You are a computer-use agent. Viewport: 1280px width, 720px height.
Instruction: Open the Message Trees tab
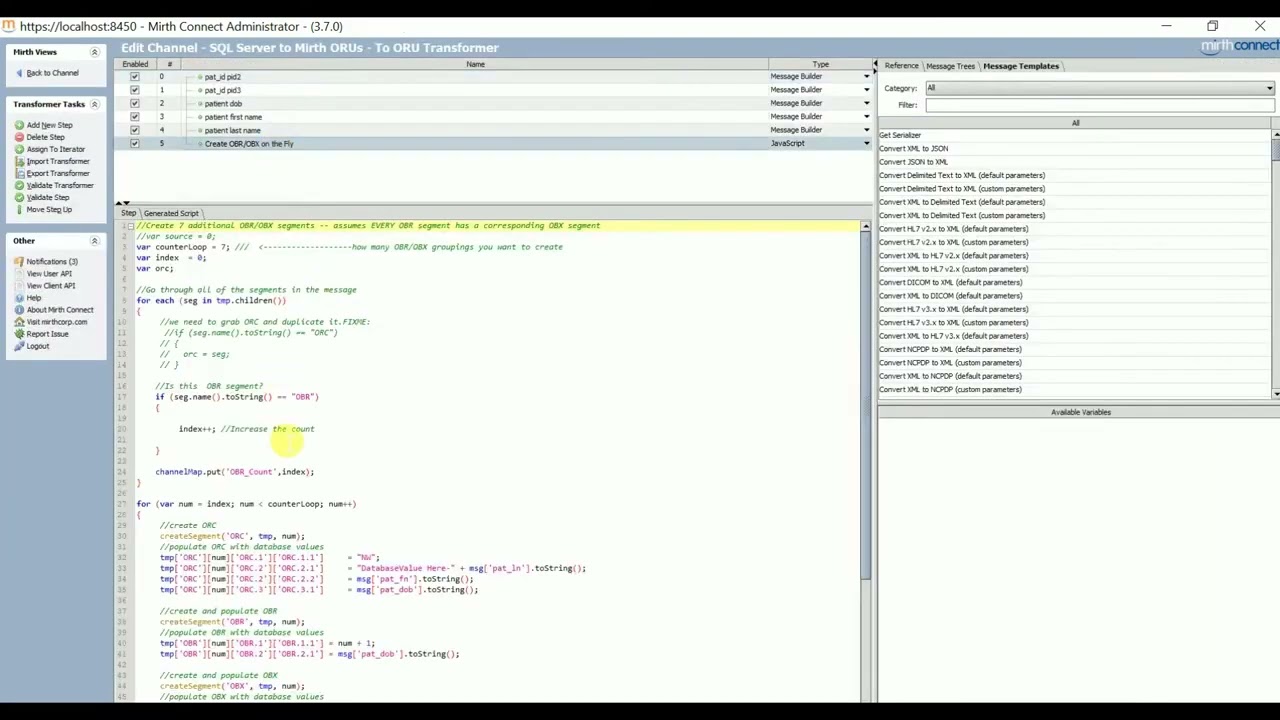[x=950, y=66]
